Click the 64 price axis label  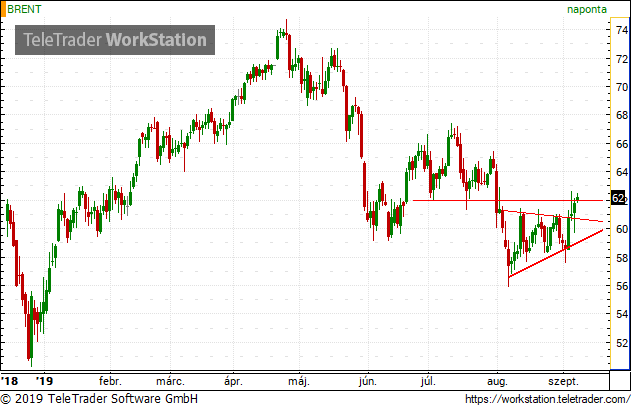[x=622, y=172]
